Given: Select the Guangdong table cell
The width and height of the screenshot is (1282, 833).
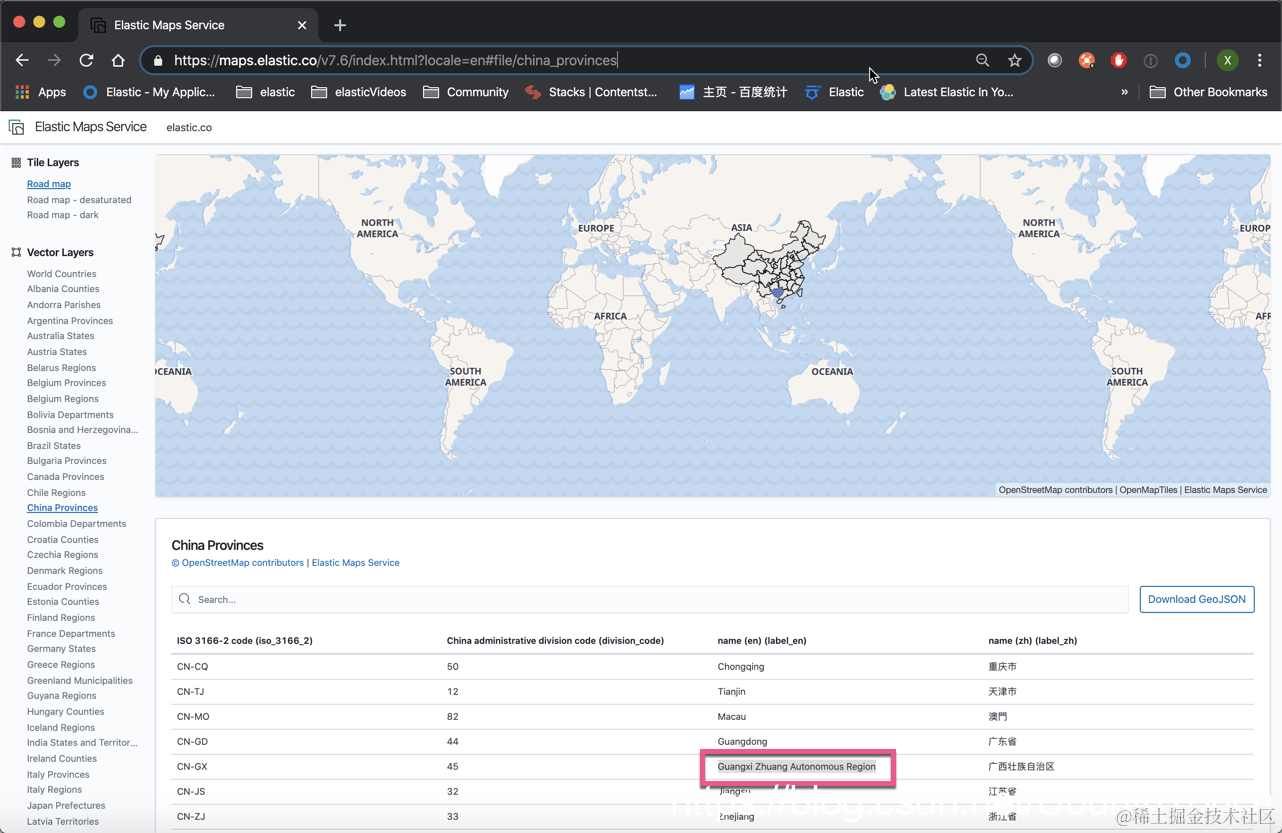Looking at the screenshot, I should pos(743,742).
